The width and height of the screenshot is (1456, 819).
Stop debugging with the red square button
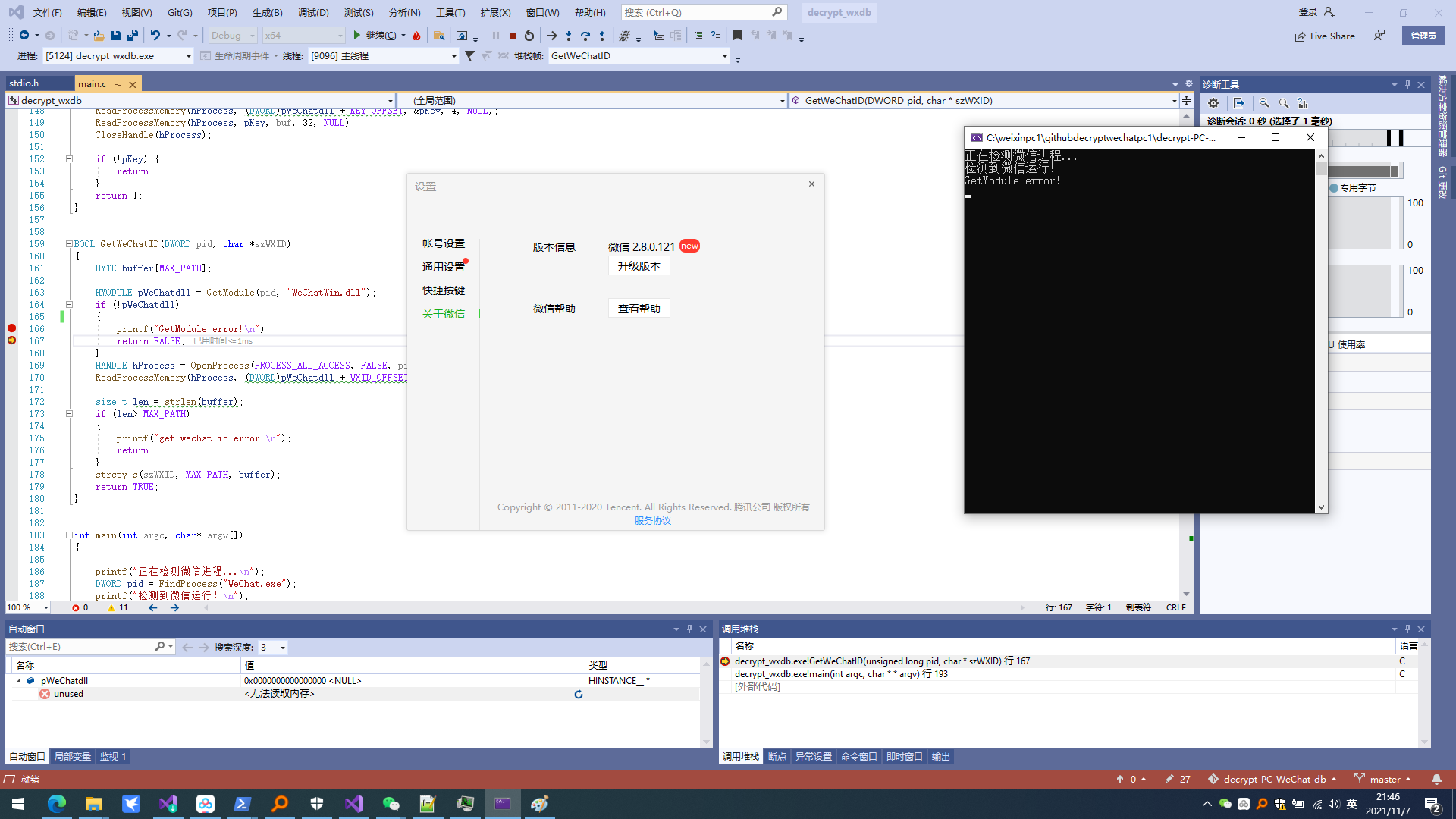click(x=513, y=36)
